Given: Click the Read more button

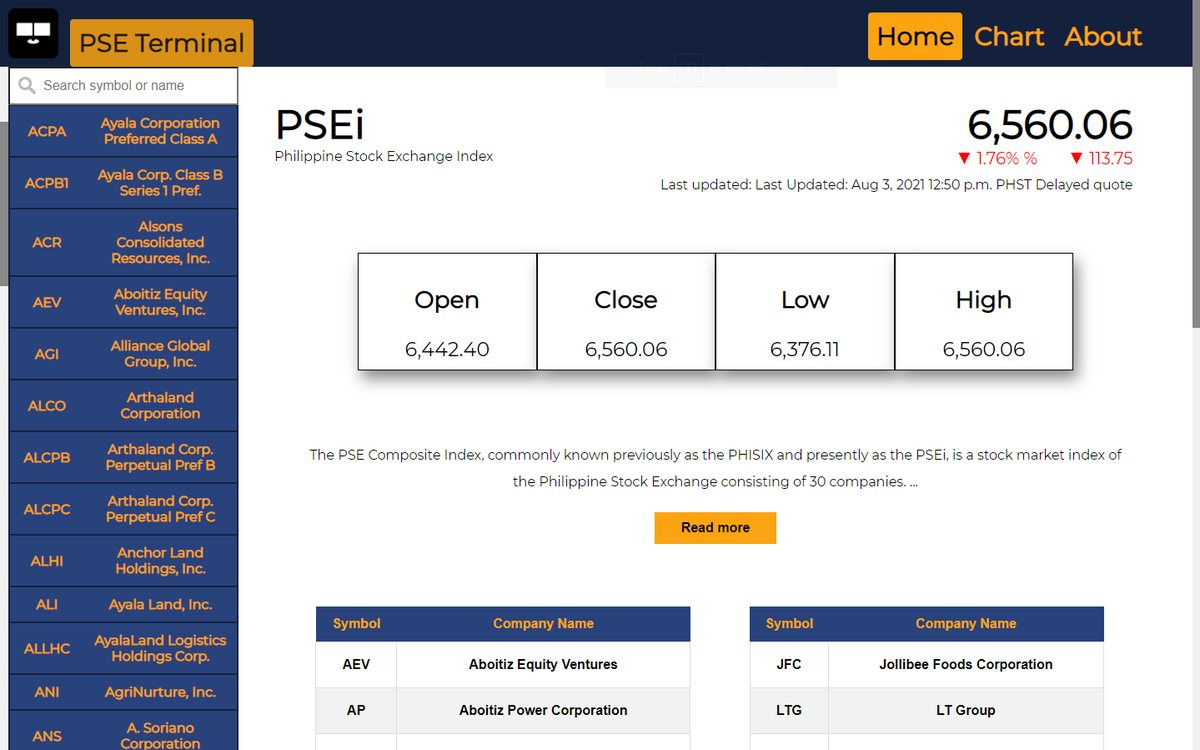Looking at the screenshot, I should click(715, 528).
